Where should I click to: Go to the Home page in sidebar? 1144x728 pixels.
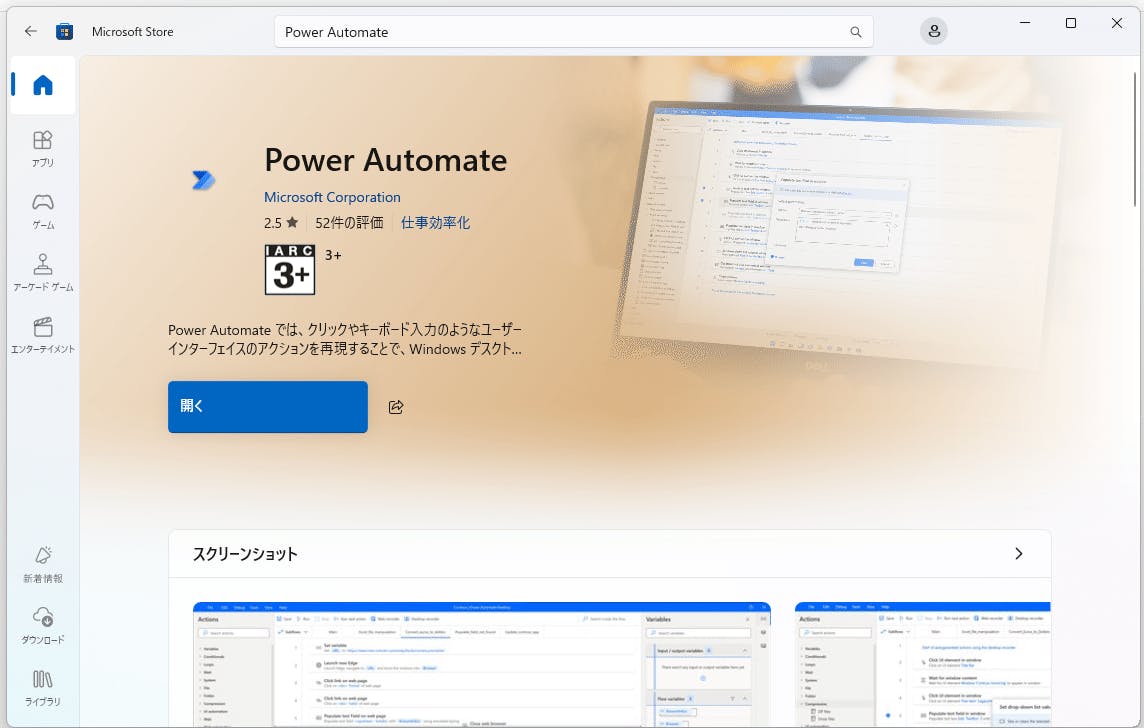click(x=43, y=85)
